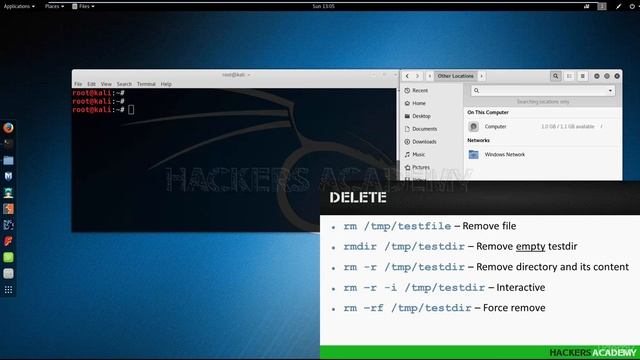Screen dimensions: 640x360
Task: Open the power system menu in top bar
Action: pyautogui.click(x=632, y=6)
